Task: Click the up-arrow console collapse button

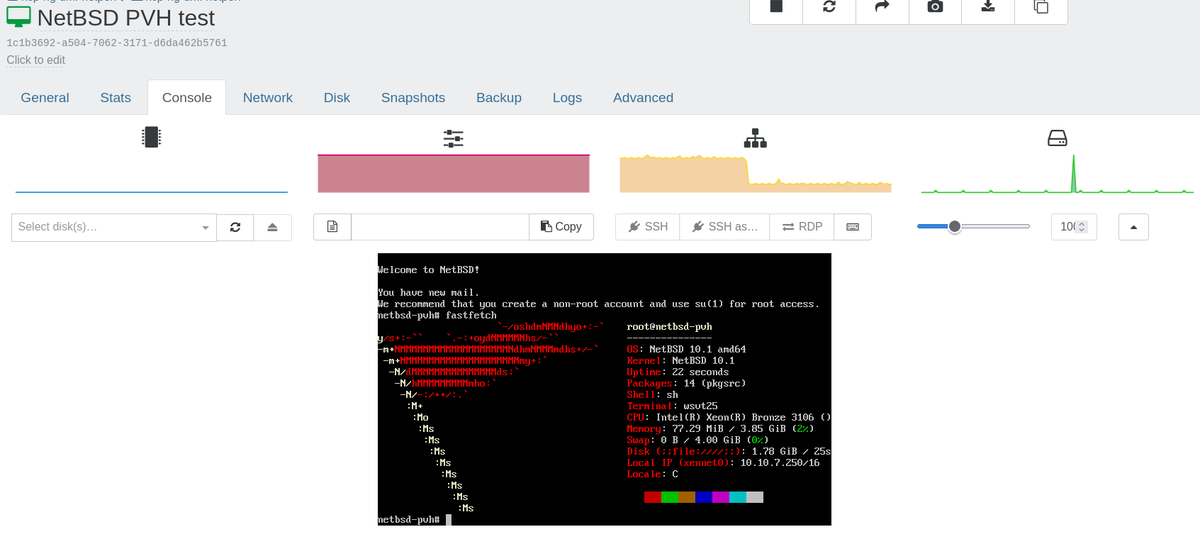Action: (x=1133, y=227)
